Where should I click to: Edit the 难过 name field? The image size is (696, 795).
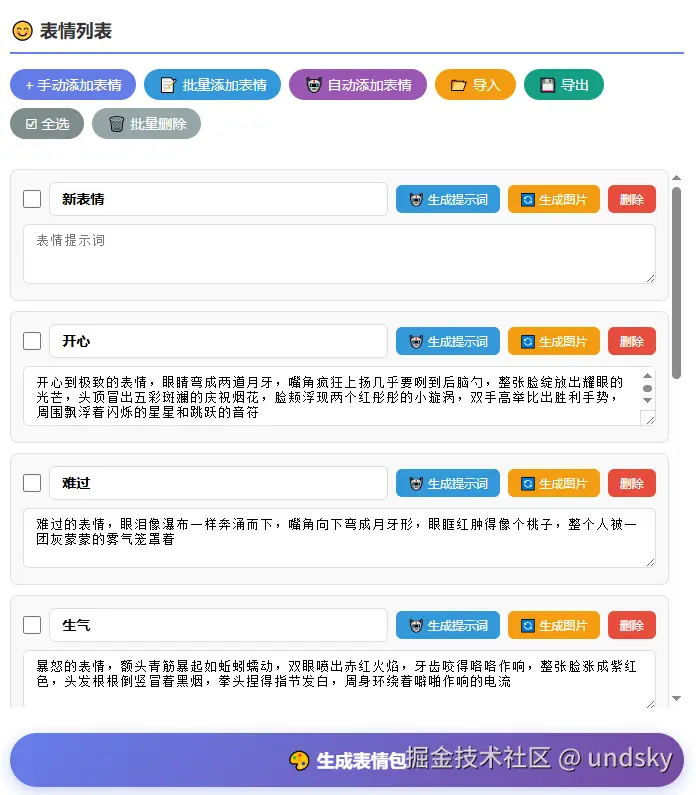tap(218, 483)
